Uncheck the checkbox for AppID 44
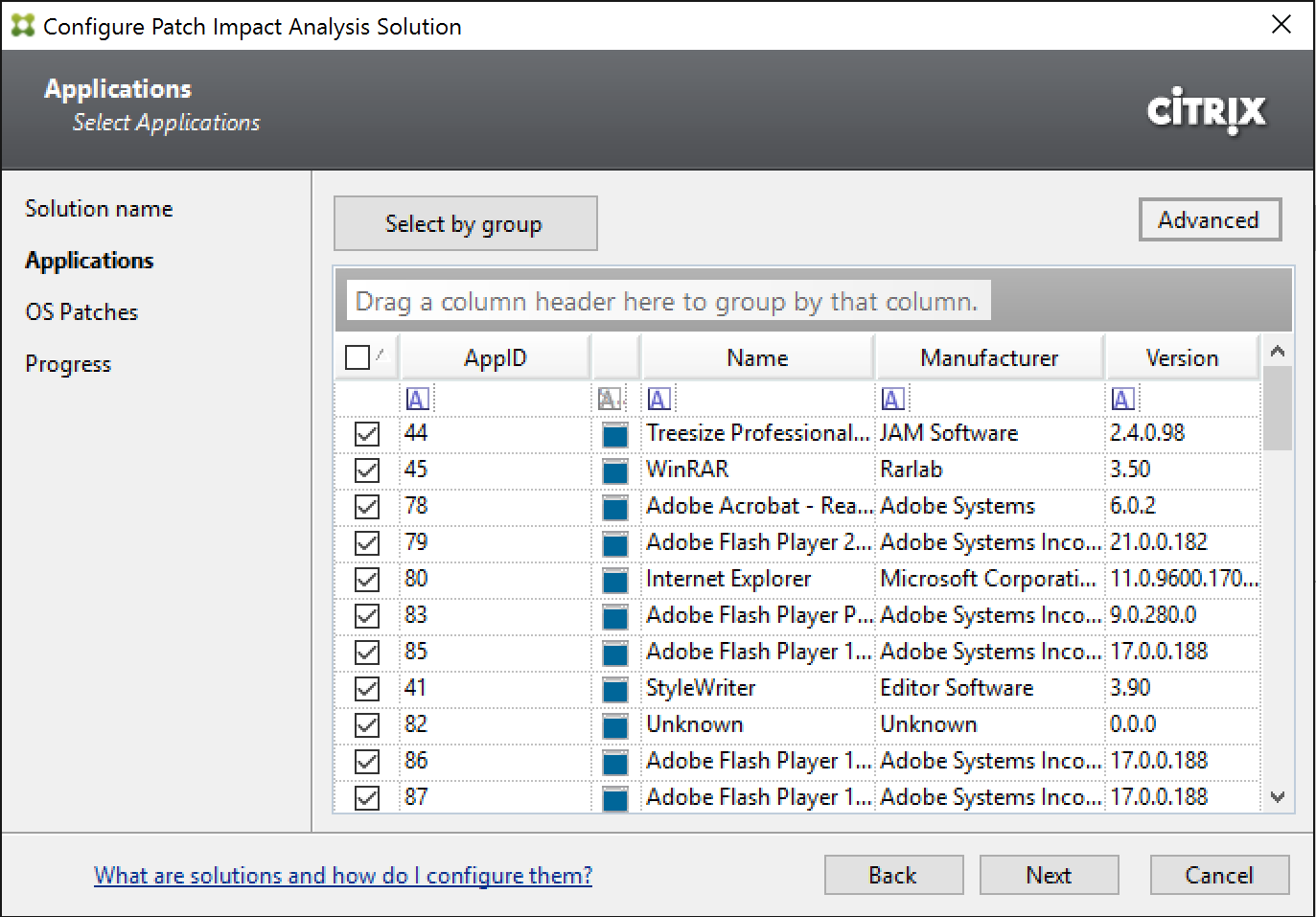1316x917 pixels. (x=367, y=434)
